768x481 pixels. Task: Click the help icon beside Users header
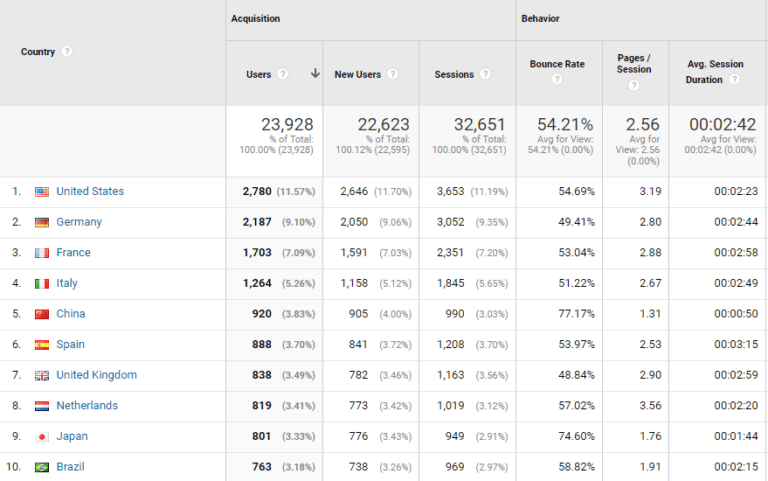(283, 74)
